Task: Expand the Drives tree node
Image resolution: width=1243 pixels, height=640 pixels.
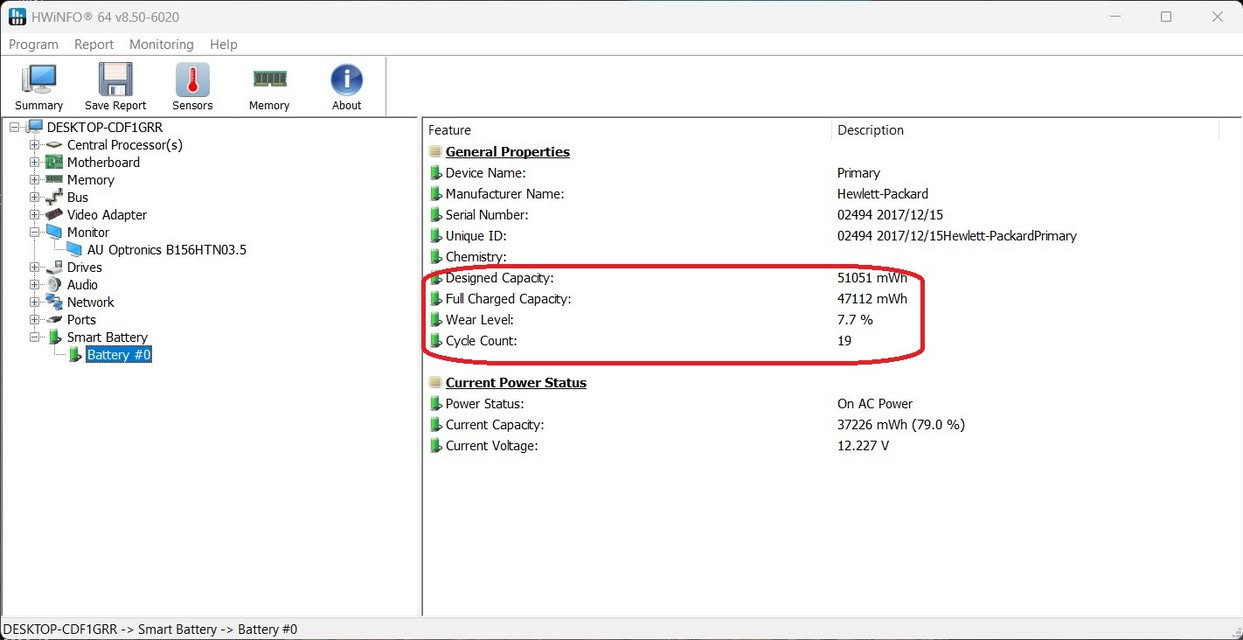Action: point(35,267)
